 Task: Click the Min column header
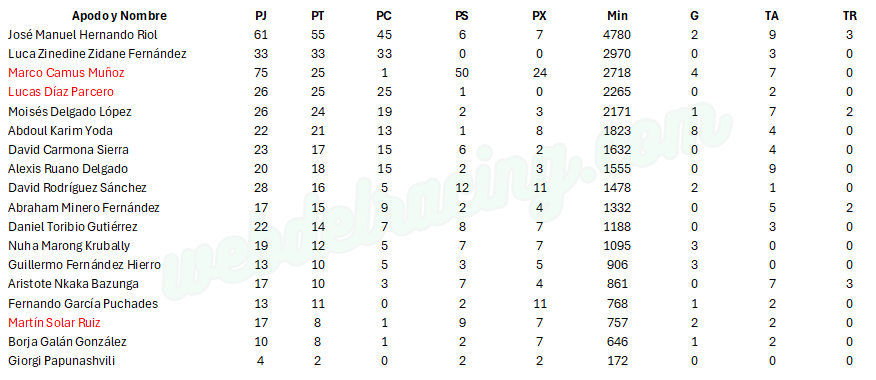click(617, 16)
